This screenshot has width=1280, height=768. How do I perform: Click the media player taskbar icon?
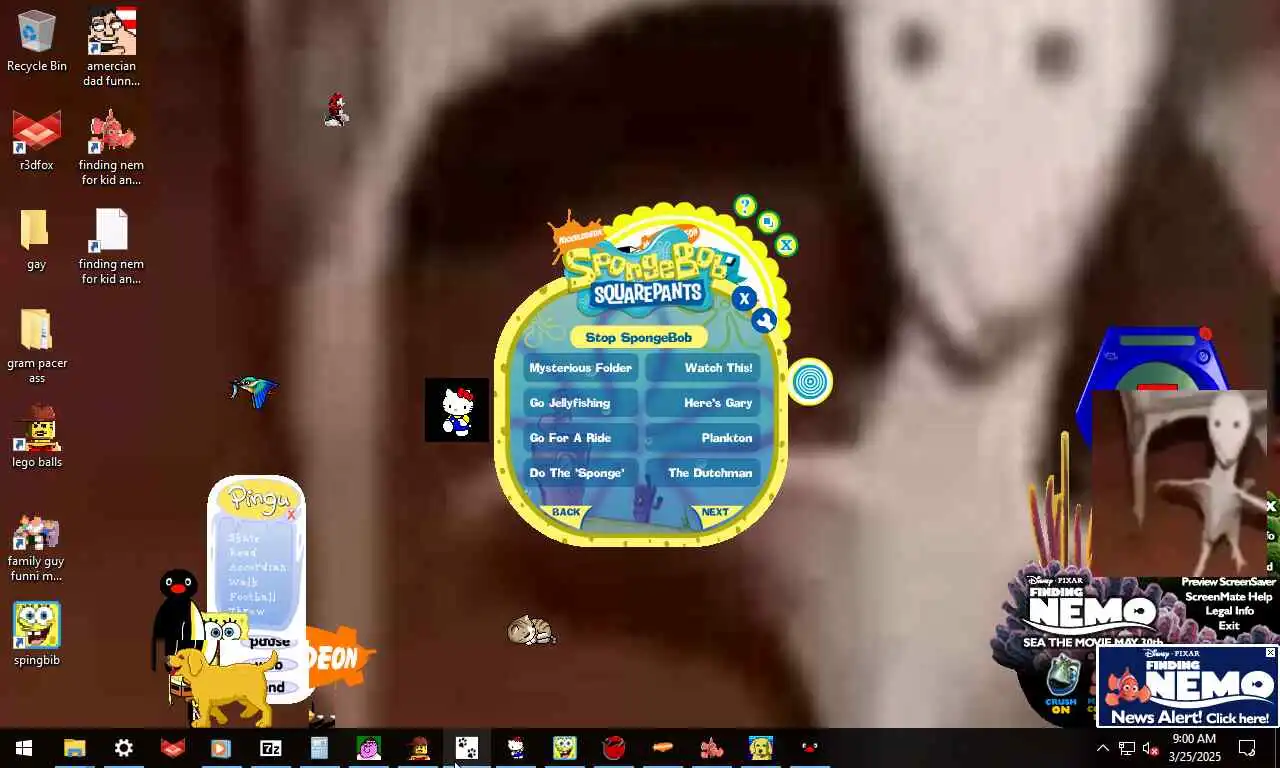(222, 748)
